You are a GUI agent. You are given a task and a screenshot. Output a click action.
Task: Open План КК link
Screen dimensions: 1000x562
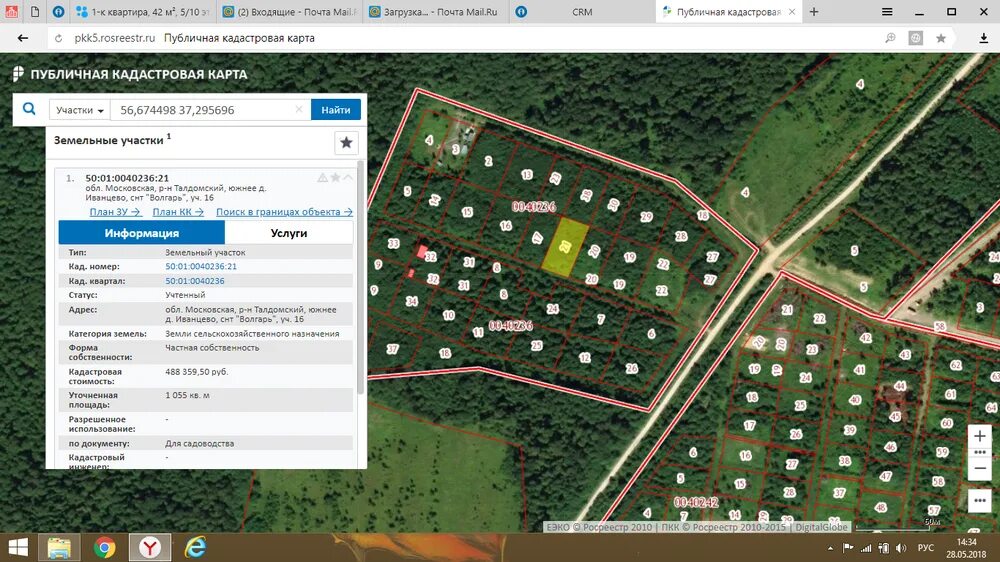(178, 212)
